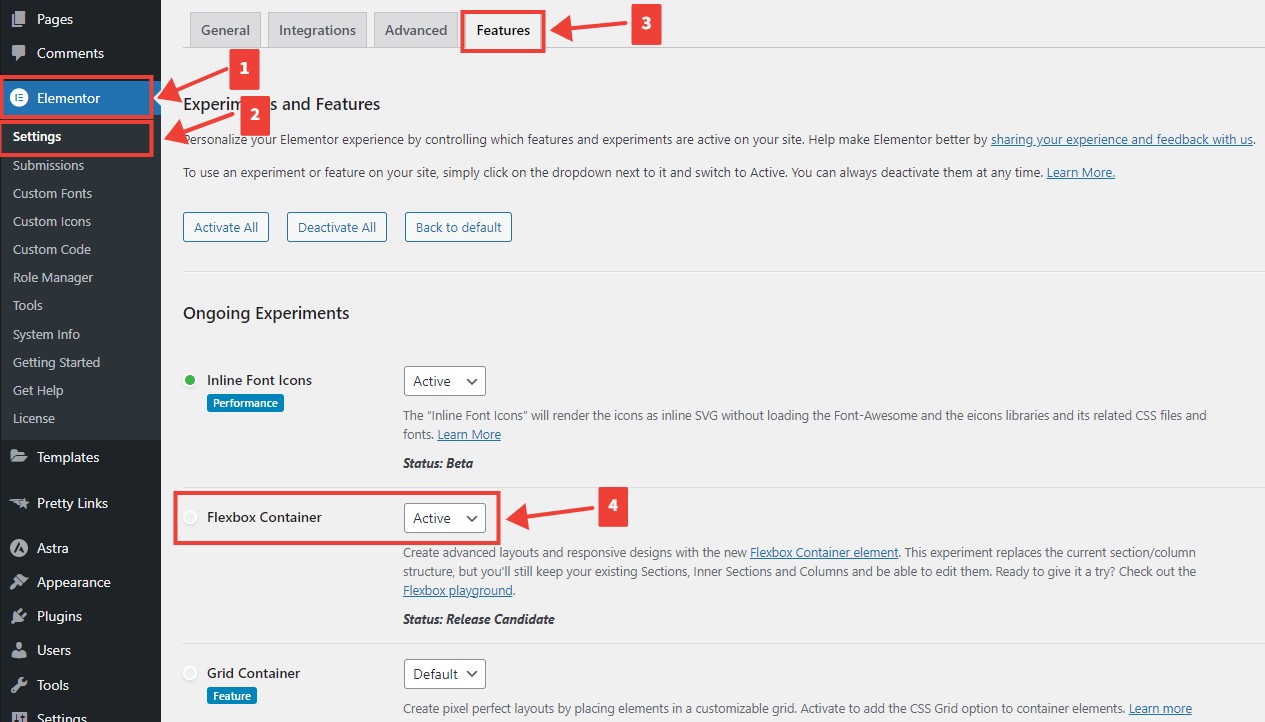Click the Tools wrench icon

click(x=18, y=685)
